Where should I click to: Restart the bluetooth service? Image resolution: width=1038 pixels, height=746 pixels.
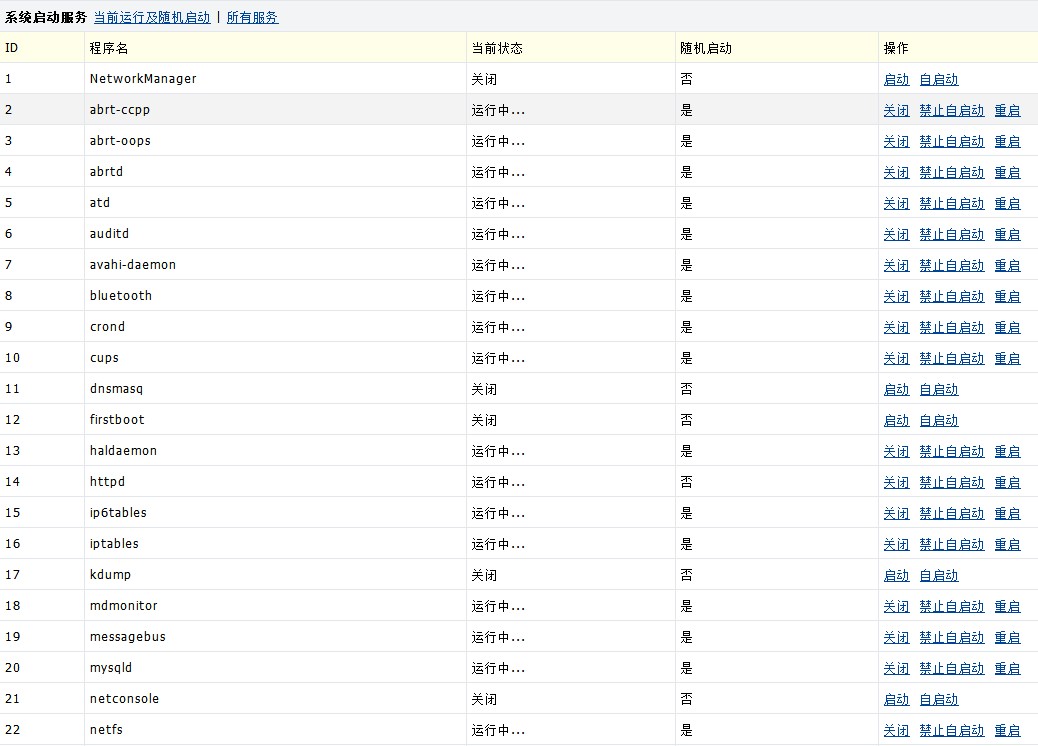coord(1007,297)
